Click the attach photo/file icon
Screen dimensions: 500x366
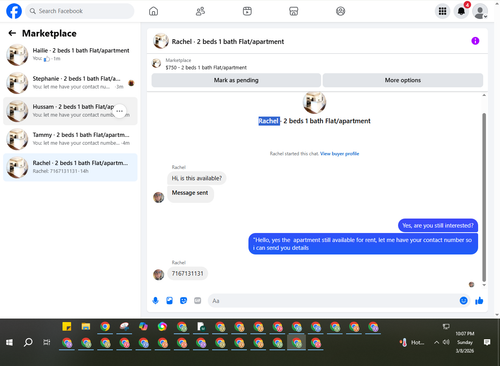coord(169,301)
